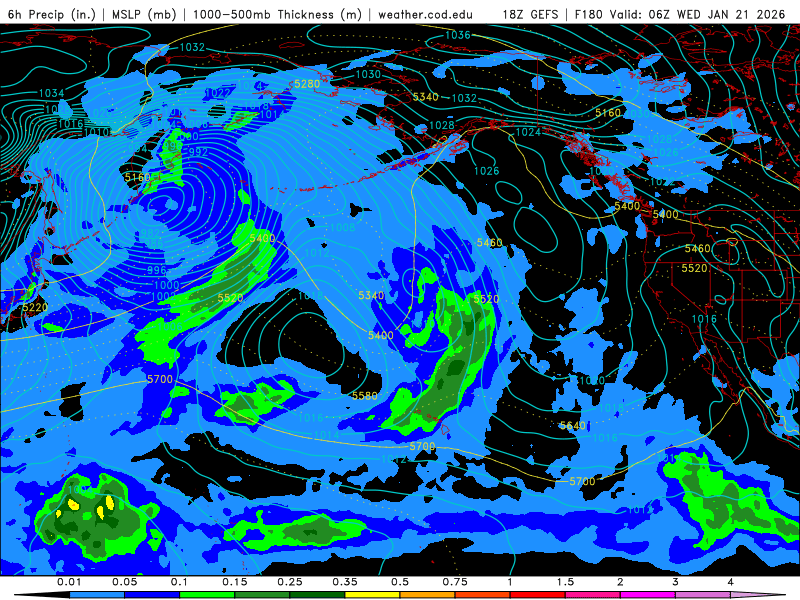Viewport: 800px width, 600px height.
Task: Click the '1036' isobar label
Action: point(458,35)
